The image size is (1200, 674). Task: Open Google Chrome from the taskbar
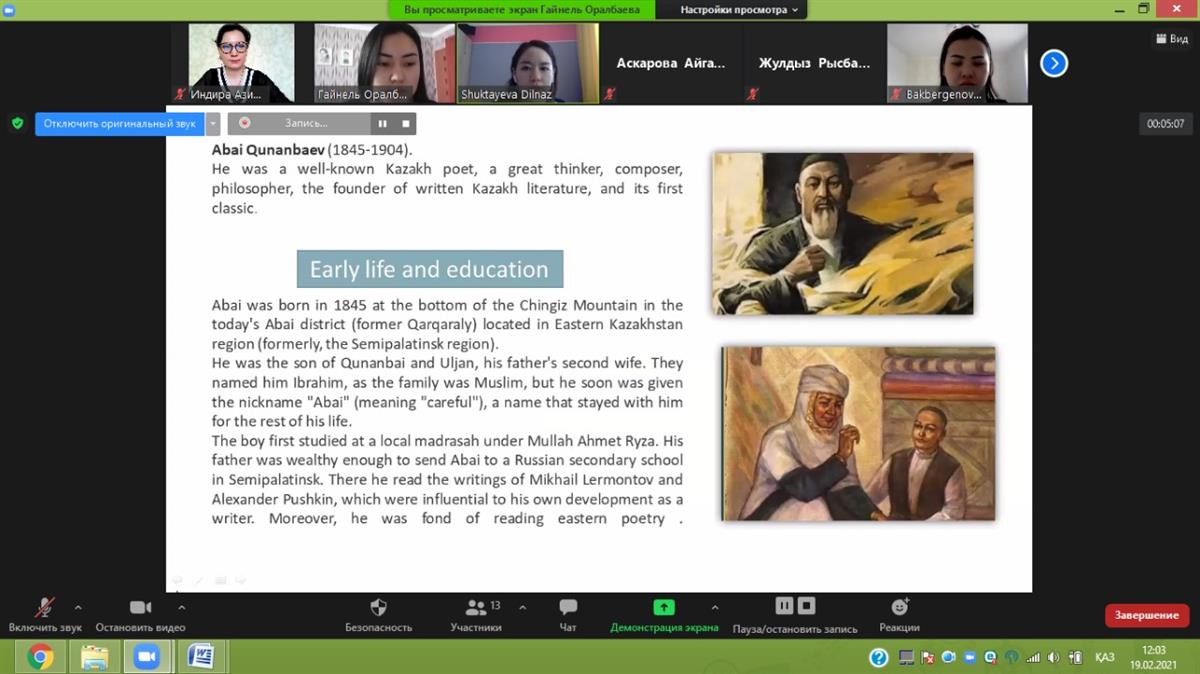point(40,656)
